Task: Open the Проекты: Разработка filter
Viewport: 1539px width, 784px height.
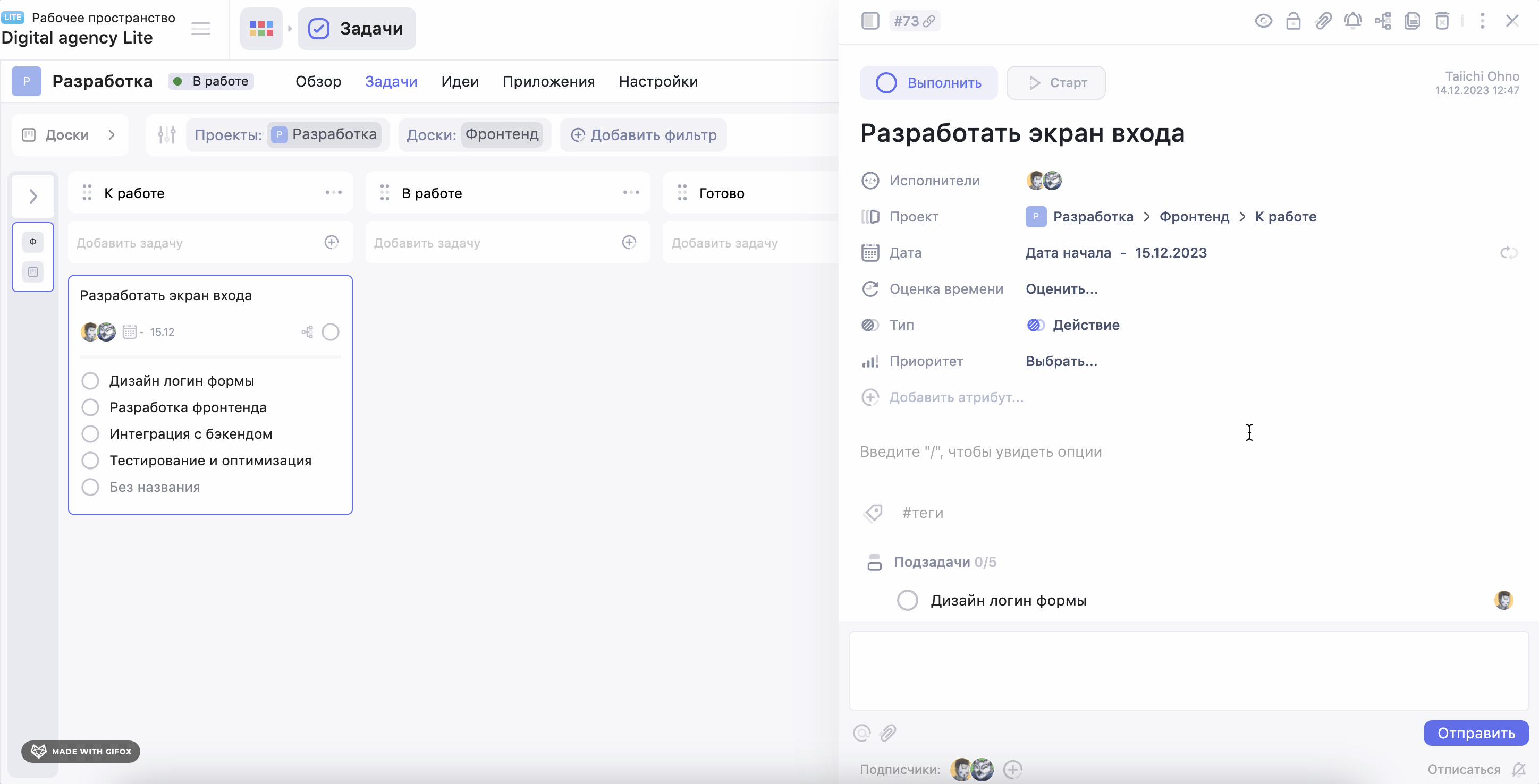Action: click(287, 135)
